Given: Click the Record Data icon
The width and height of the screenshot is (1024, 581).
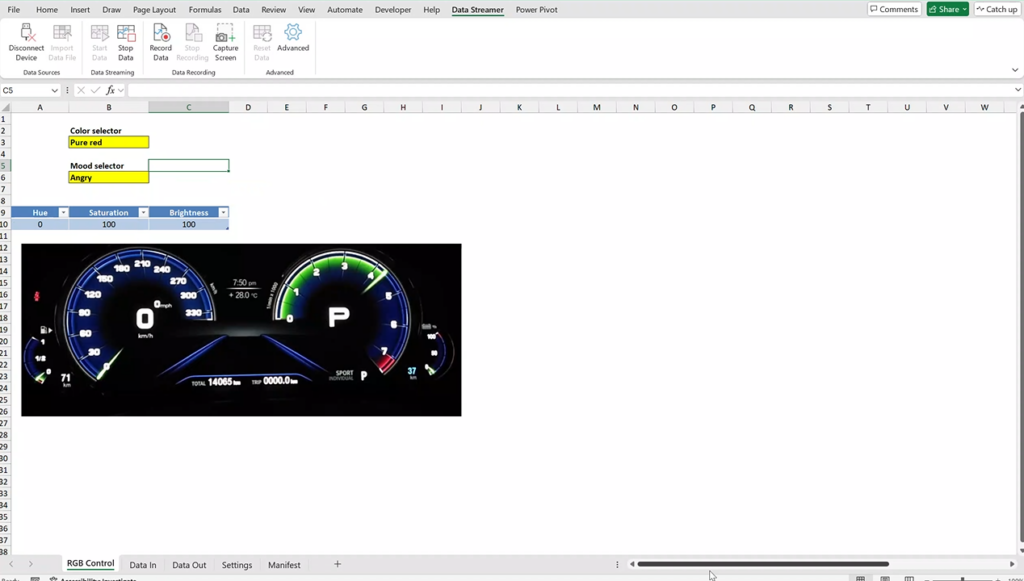Looking at the screenshot, I should (161, 35).
